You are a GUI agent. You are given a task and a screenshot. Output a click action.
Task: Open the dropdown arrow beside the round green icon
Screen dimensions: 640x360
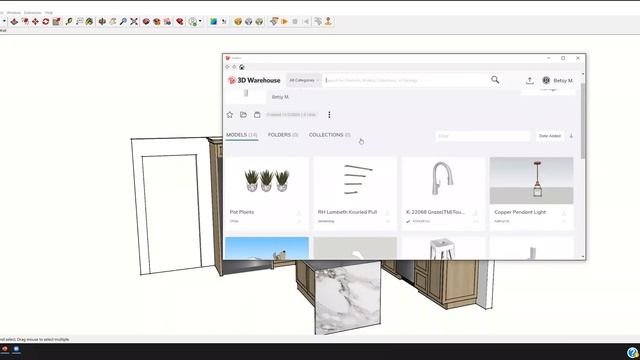[x=200, y=21]
